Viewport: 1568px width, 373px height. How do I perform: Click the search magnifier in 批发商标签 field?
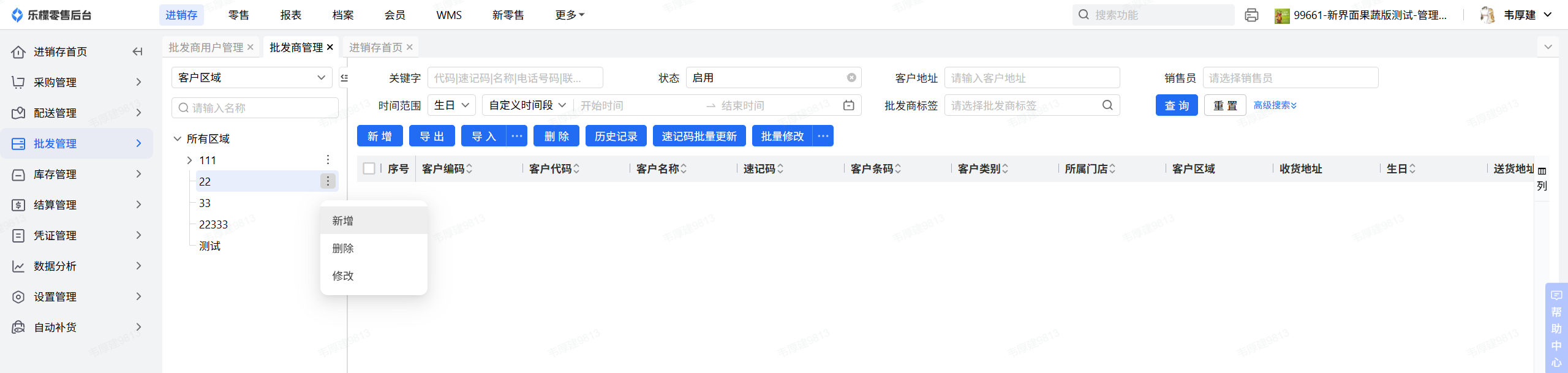(1107, 105)
